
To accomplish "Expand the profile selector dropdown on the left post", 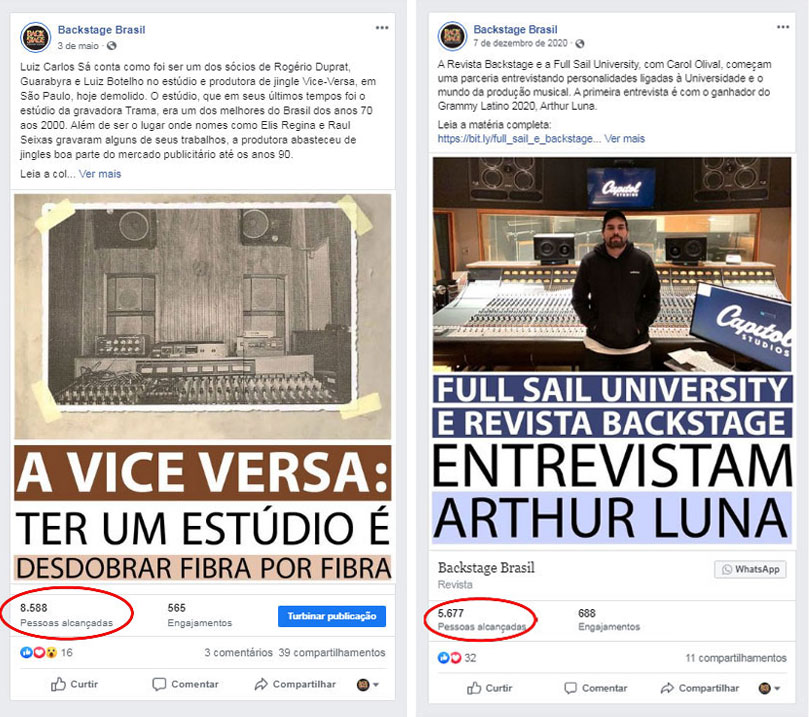I will click(368, 684).
